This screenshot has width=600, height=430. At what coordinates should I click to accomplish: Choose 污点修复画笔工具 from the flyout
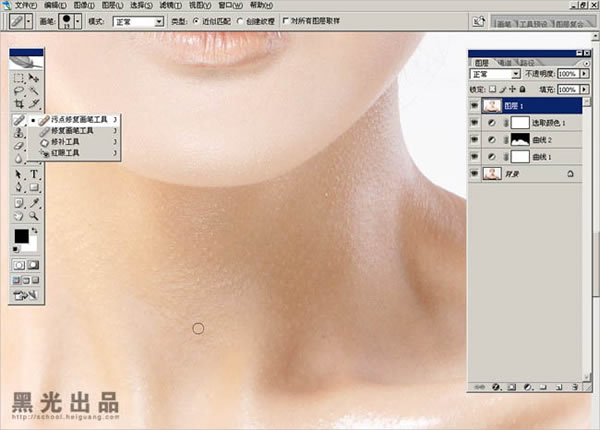(75, 120)
